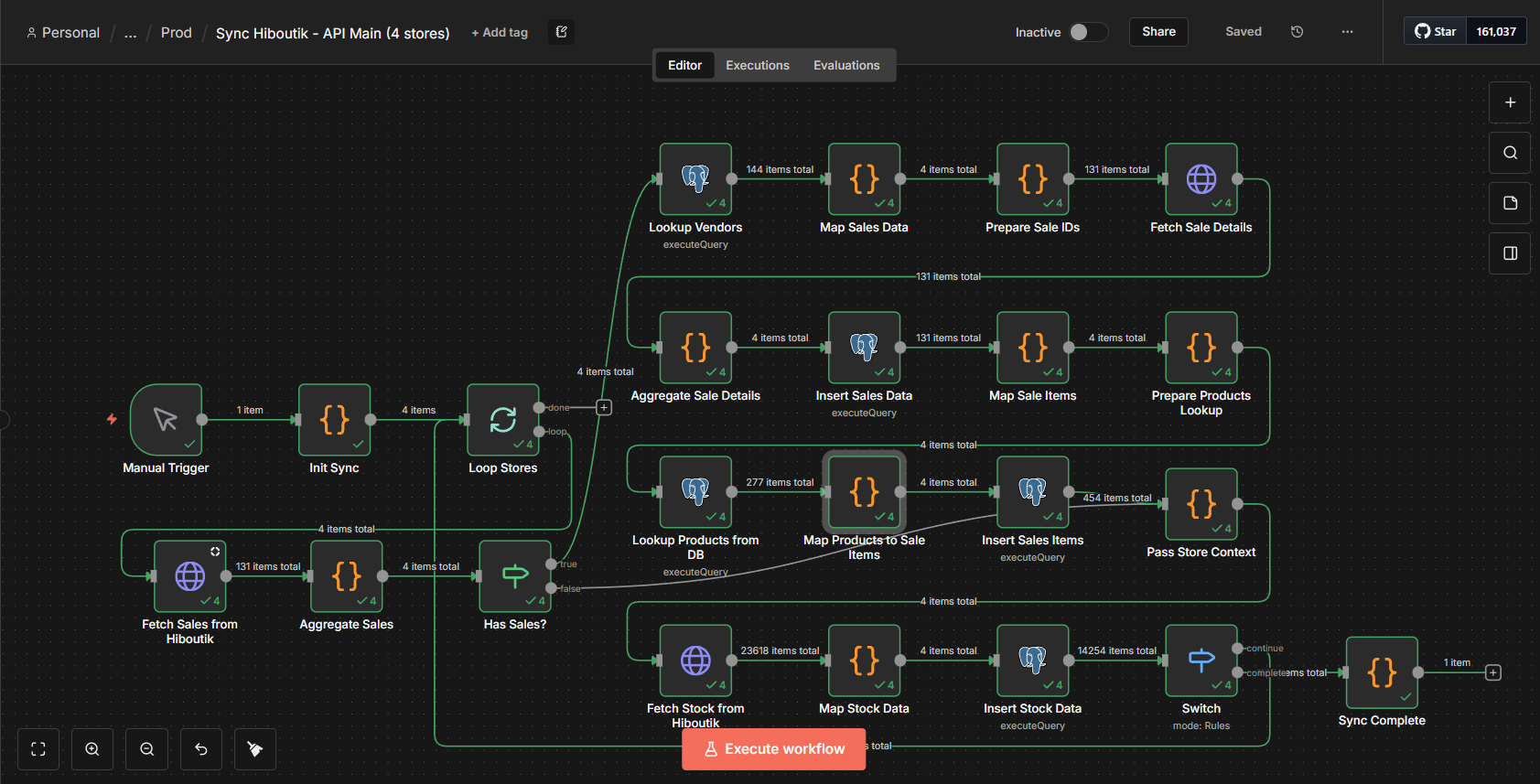Edit the workflow description icon
This screenshot has width=1540, height=784.
point(562,32)
